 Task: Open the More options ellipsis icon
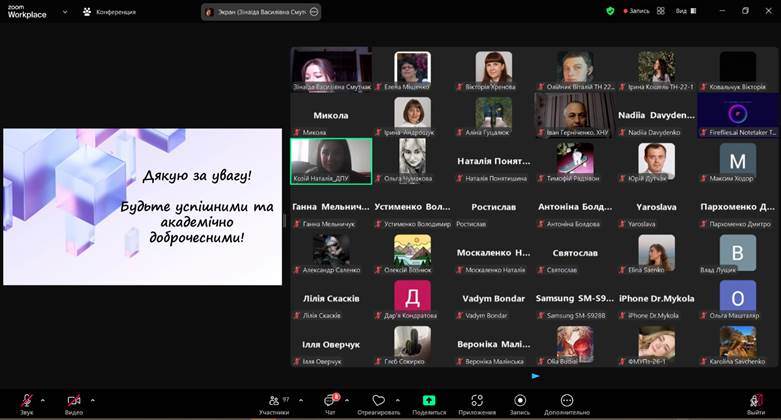pyautogui.click(x=567, y=401)
